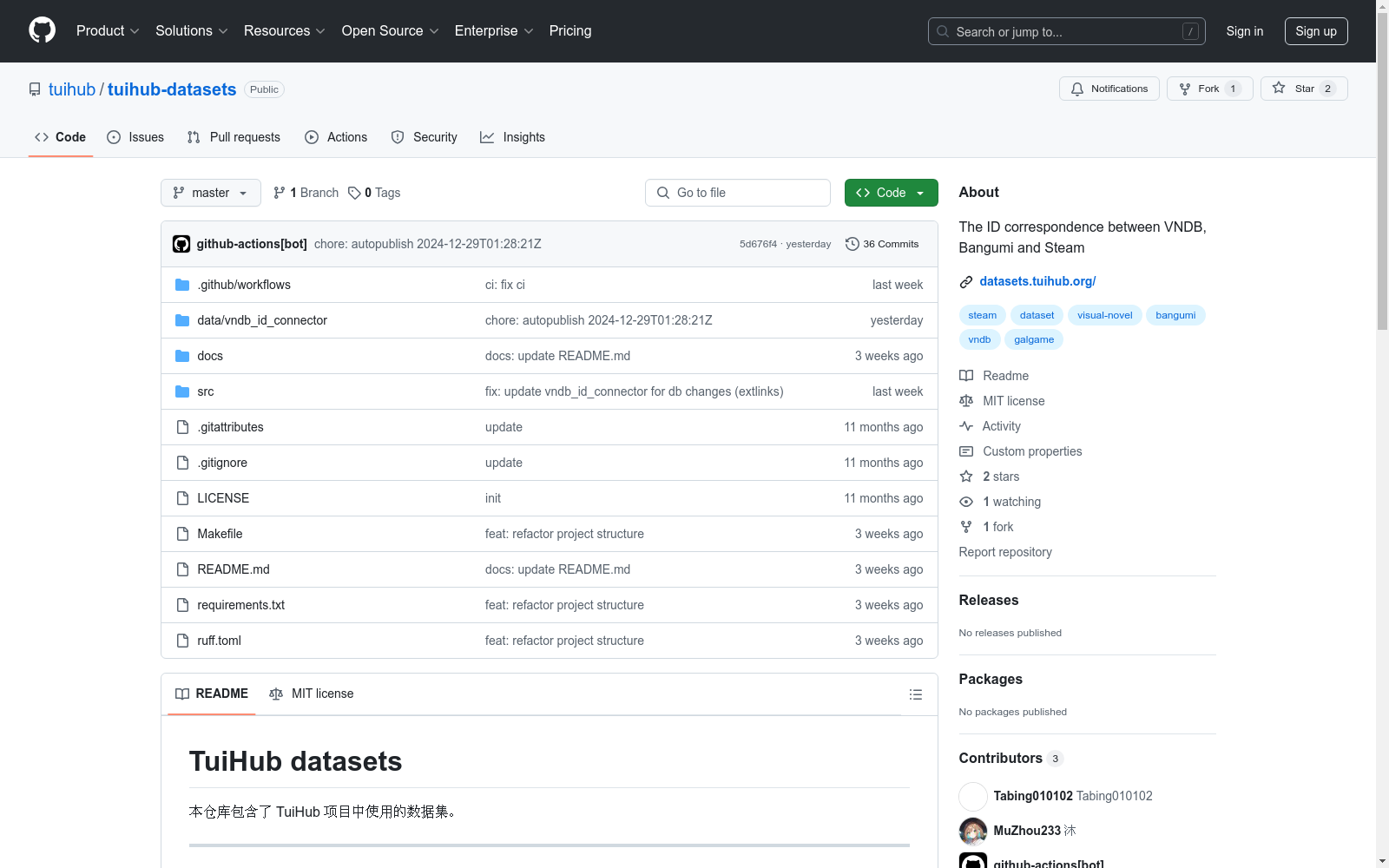This screenshot has width=1389, height=868.
Task: Click the requirements.txt file icon
Action: point(182,605)
